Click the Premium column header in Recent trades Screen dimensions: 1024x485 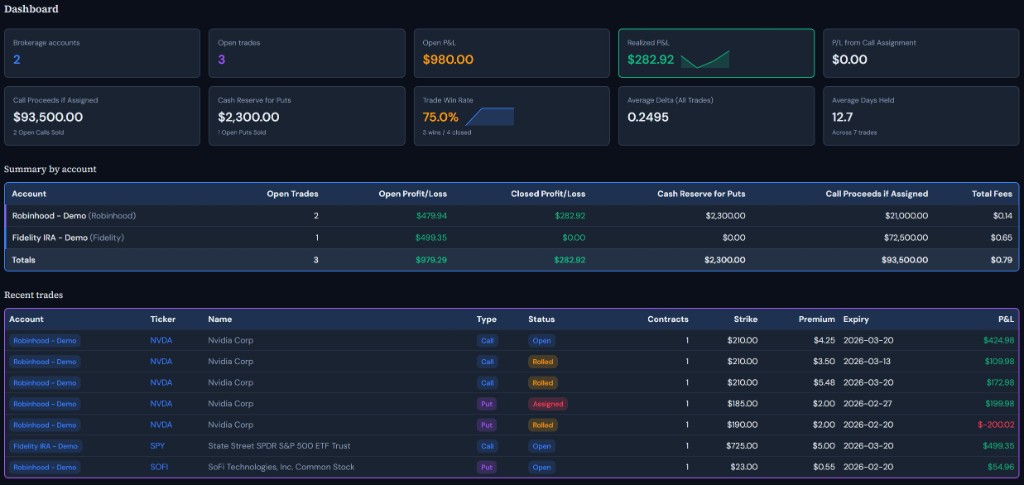point(816,319)
